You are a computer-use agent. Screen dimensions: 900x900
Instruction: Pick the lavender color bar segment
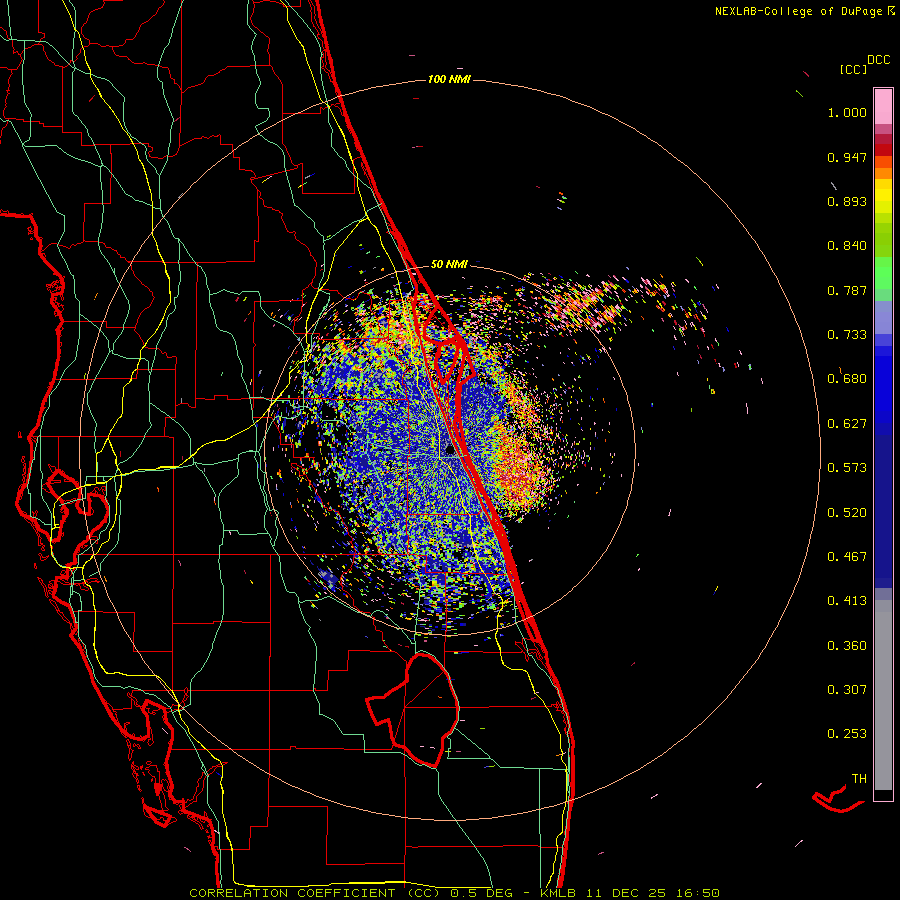point(883,317)
